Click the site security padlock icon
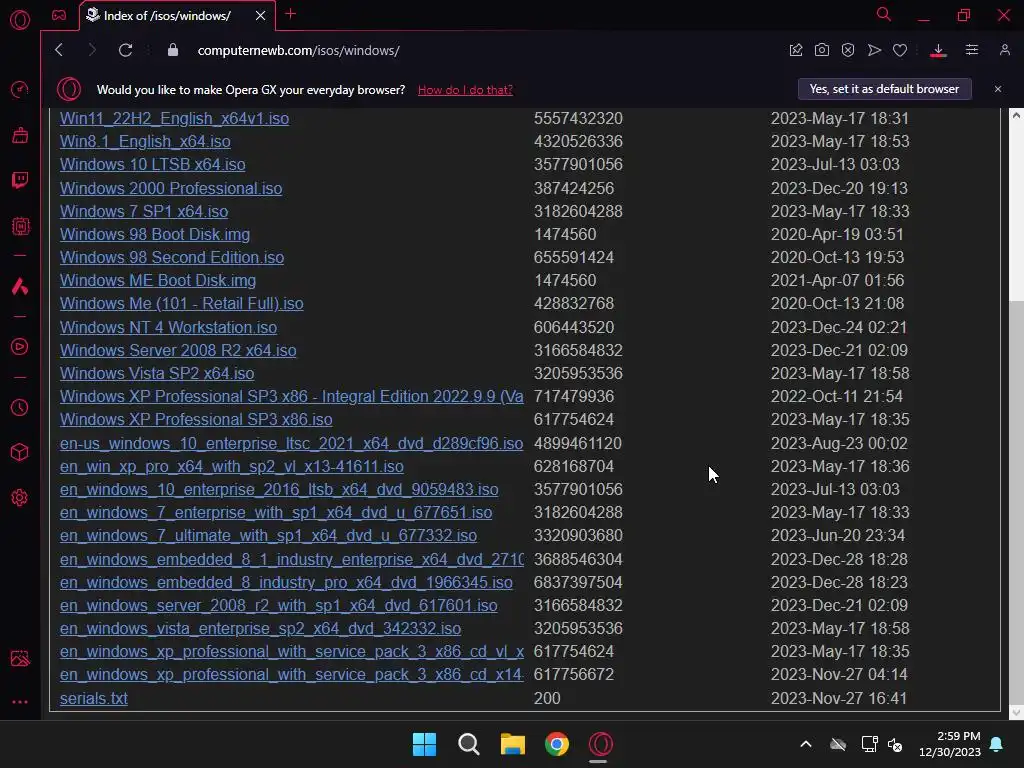 coord(172,50)
